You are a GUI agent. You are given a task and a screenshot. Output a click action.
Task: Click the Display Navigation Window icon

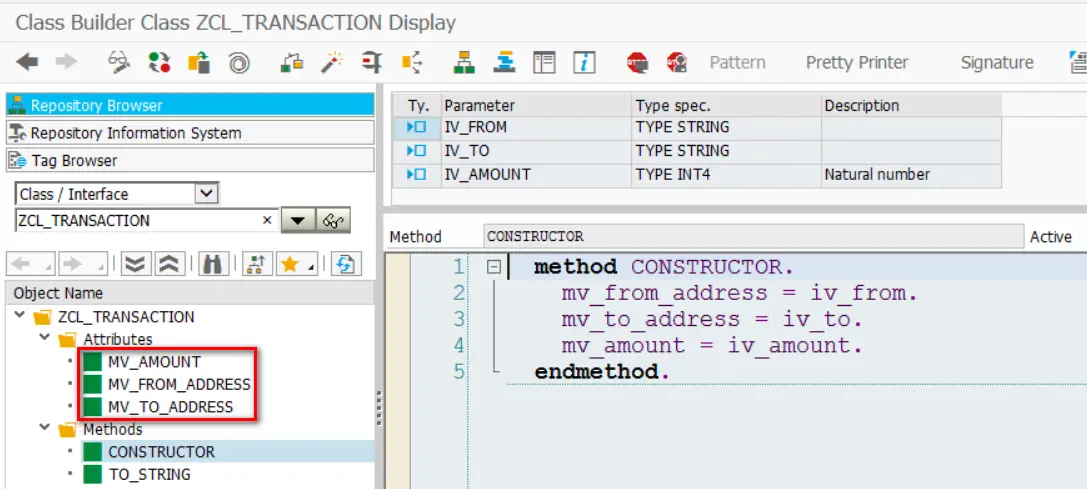click(504, 62)
